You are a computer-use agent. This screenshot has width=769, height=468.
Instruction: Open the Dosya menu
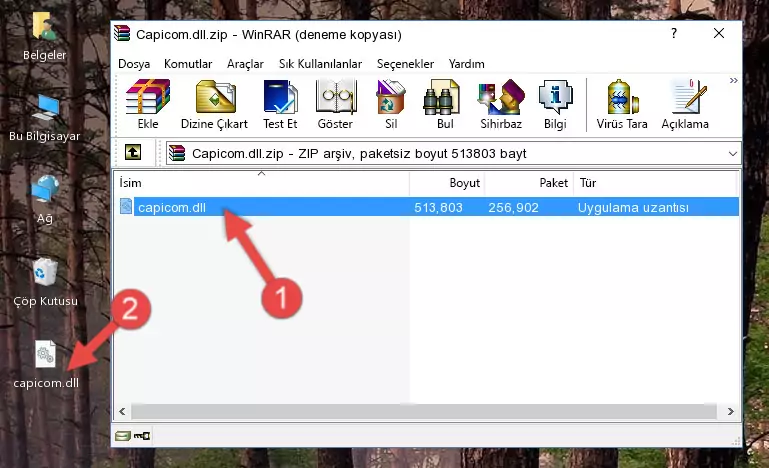(x=134, y=64)
